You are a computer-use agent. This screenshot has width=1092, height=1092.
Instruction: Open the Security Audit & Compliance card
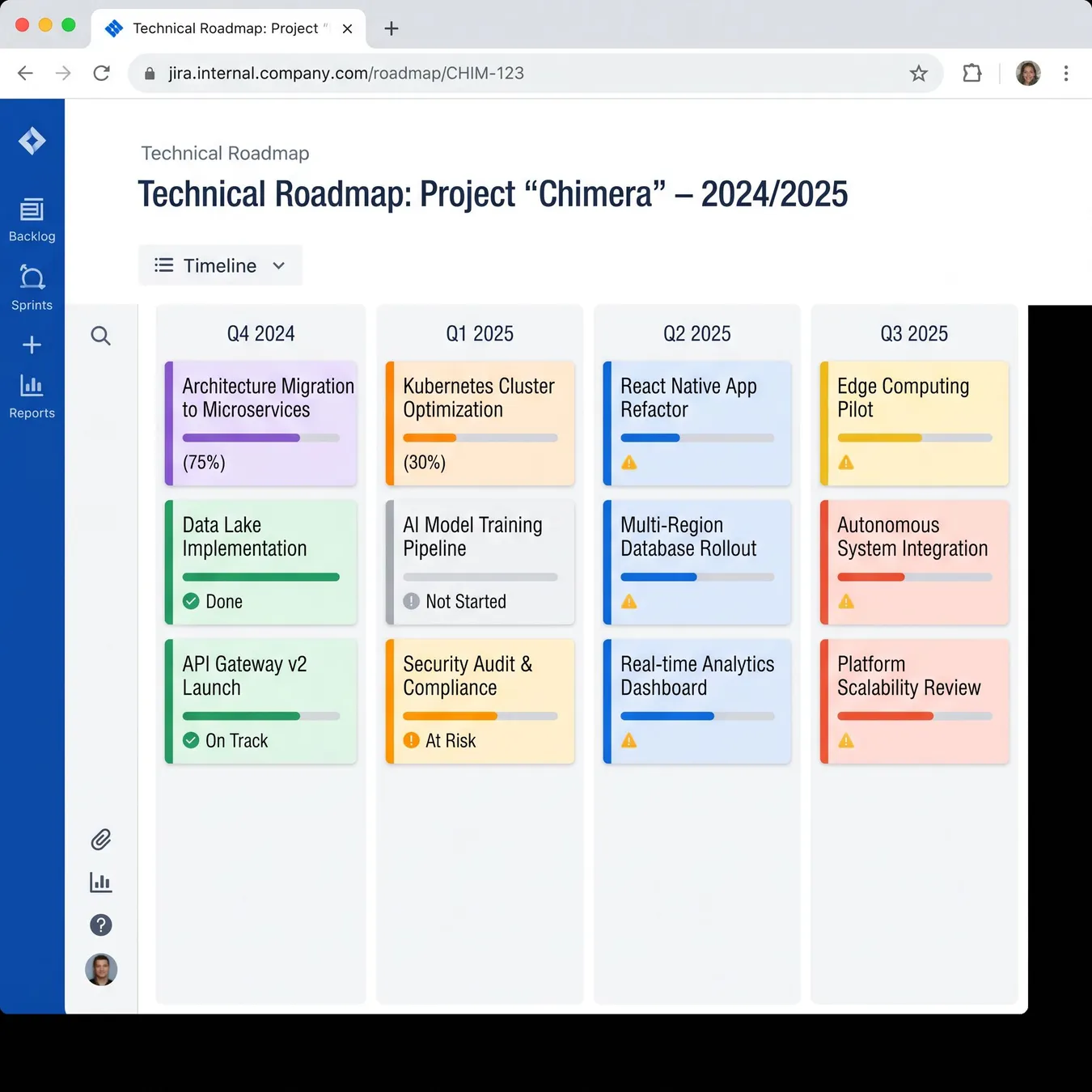pyautogui.click(x=480, y=701)
